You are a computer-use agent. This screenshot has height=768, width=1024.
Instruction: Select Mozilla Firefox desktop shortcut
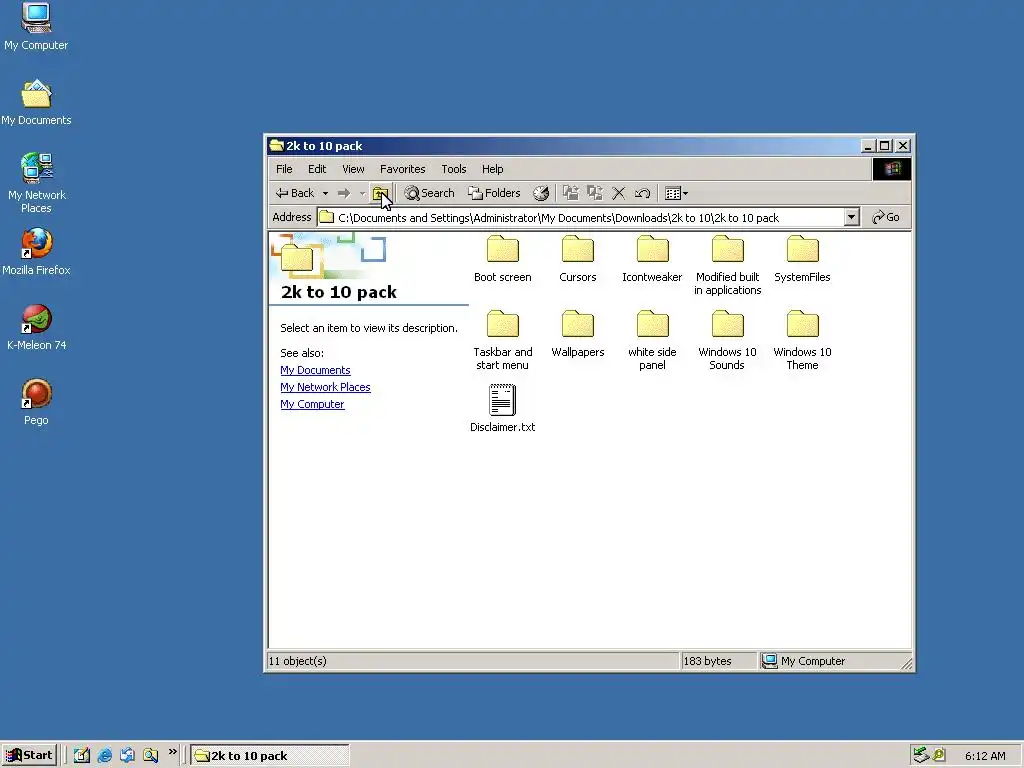[x=36, y=252]
